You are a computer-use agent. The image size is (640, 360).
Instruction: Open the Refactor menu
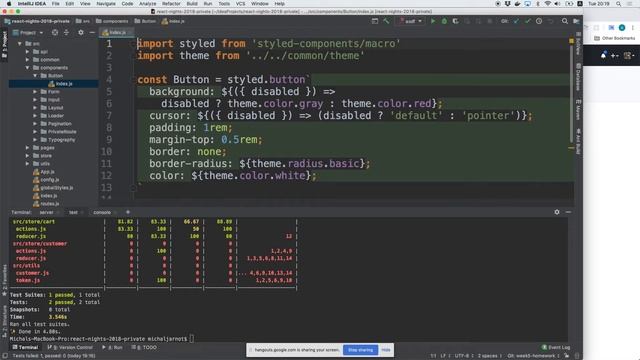coord(171,4)
